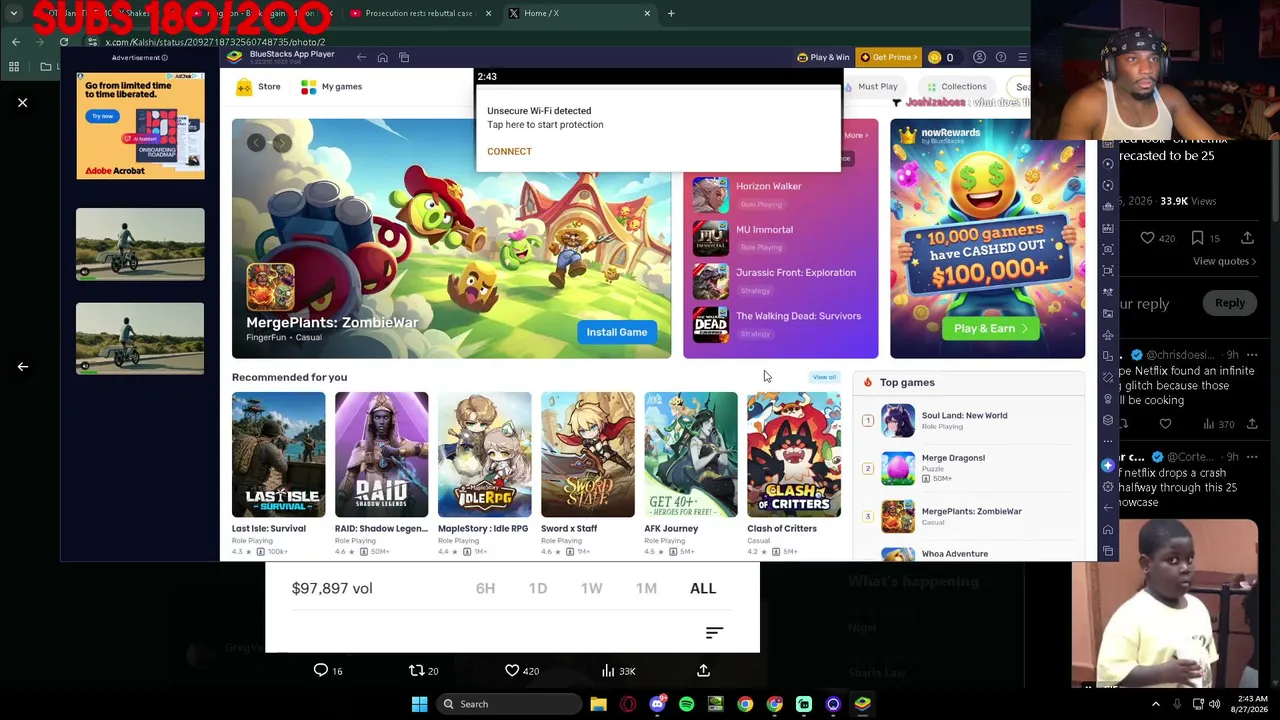Show hidden system tray icons

pos(1156,704)
